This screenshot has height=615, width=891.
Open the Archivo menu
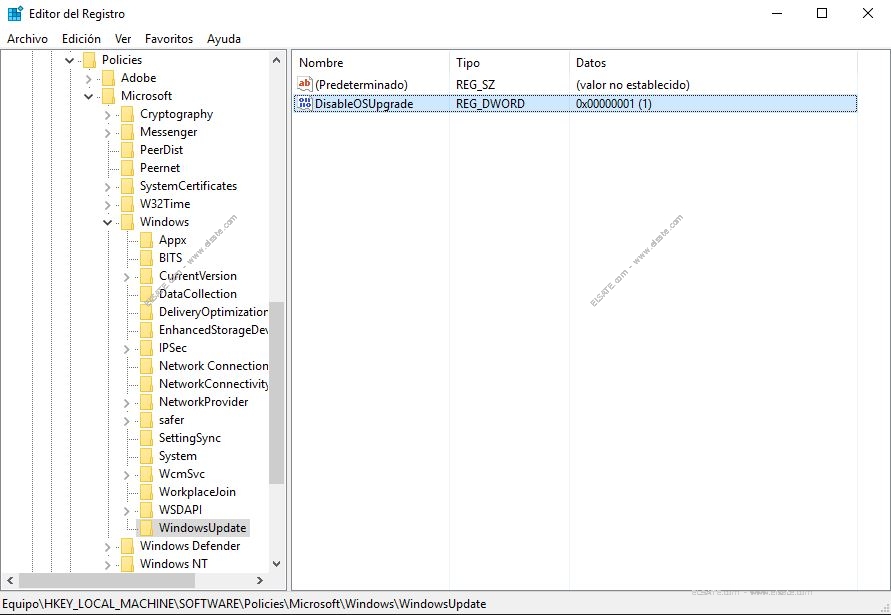click(27, 39)
